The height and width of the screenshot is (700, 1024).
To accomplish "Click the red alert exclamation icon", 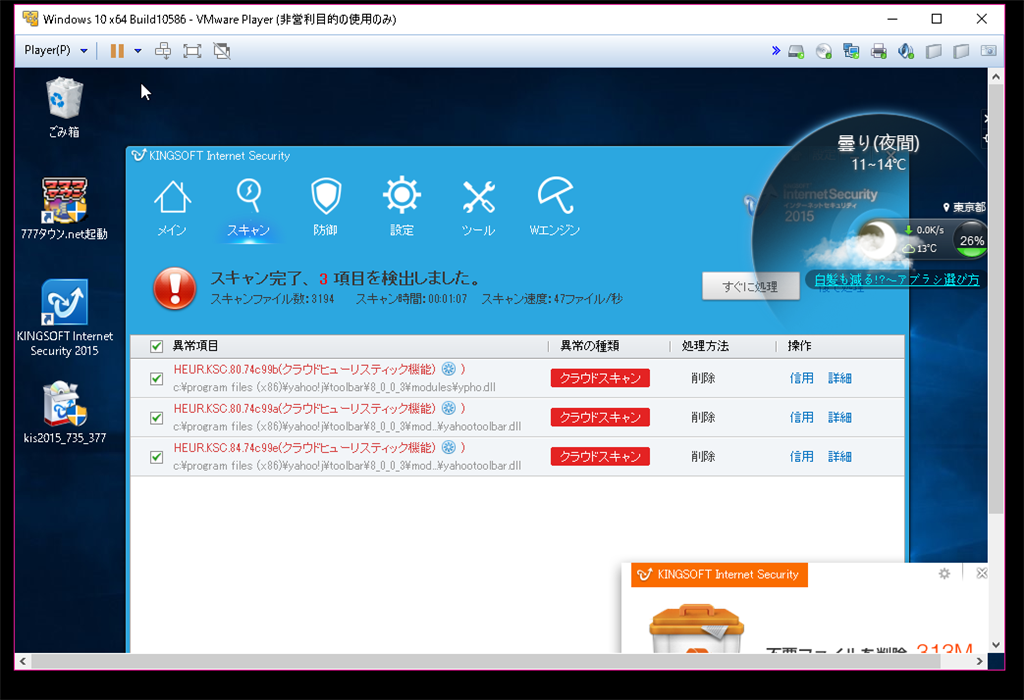I will tap(174, 288).
